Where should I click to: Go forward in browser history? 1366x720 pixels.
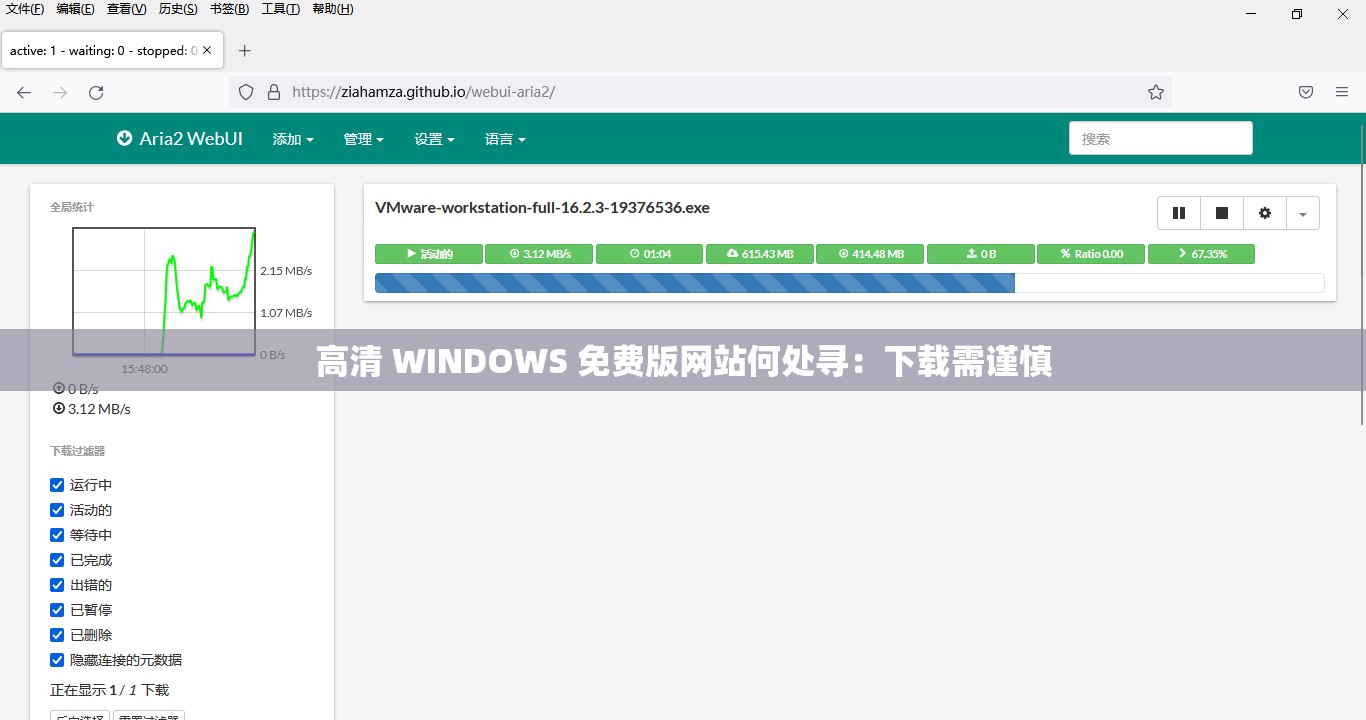click(x=60, y=92)
